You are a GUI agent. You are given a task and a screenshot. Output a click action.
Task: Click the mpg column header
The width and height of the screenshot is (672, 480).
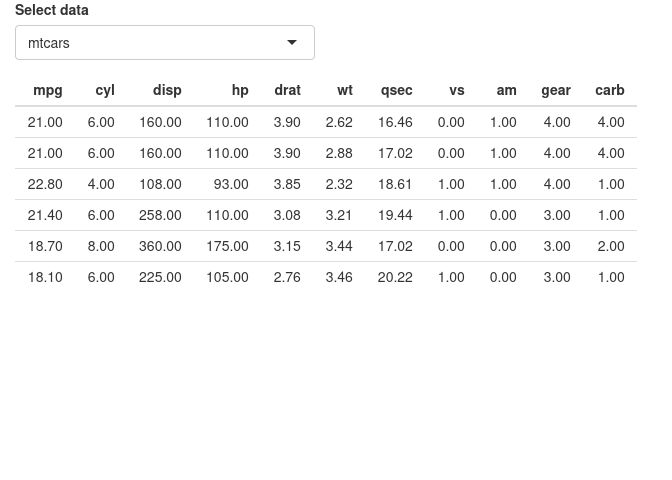click(48, 90)
